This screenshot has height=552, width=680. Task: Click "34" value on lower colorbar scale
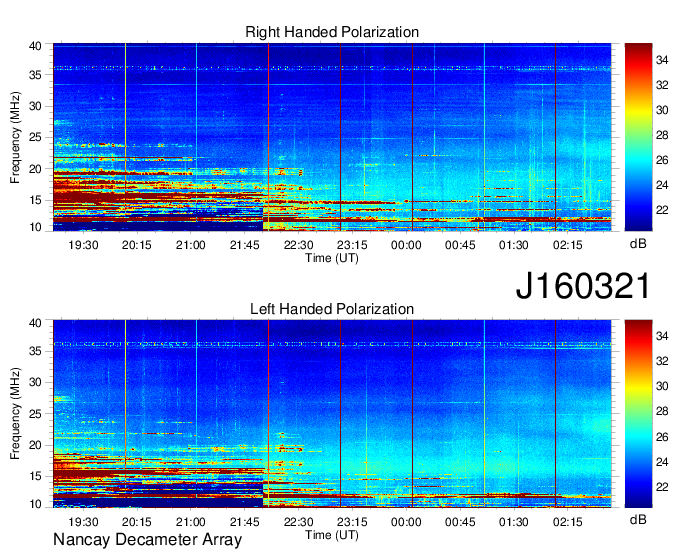point(662,336)
